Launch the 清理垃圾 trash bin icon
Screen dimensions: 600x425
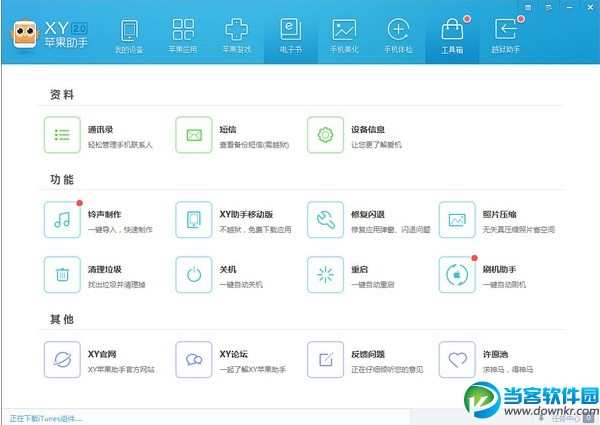point(62,275)
